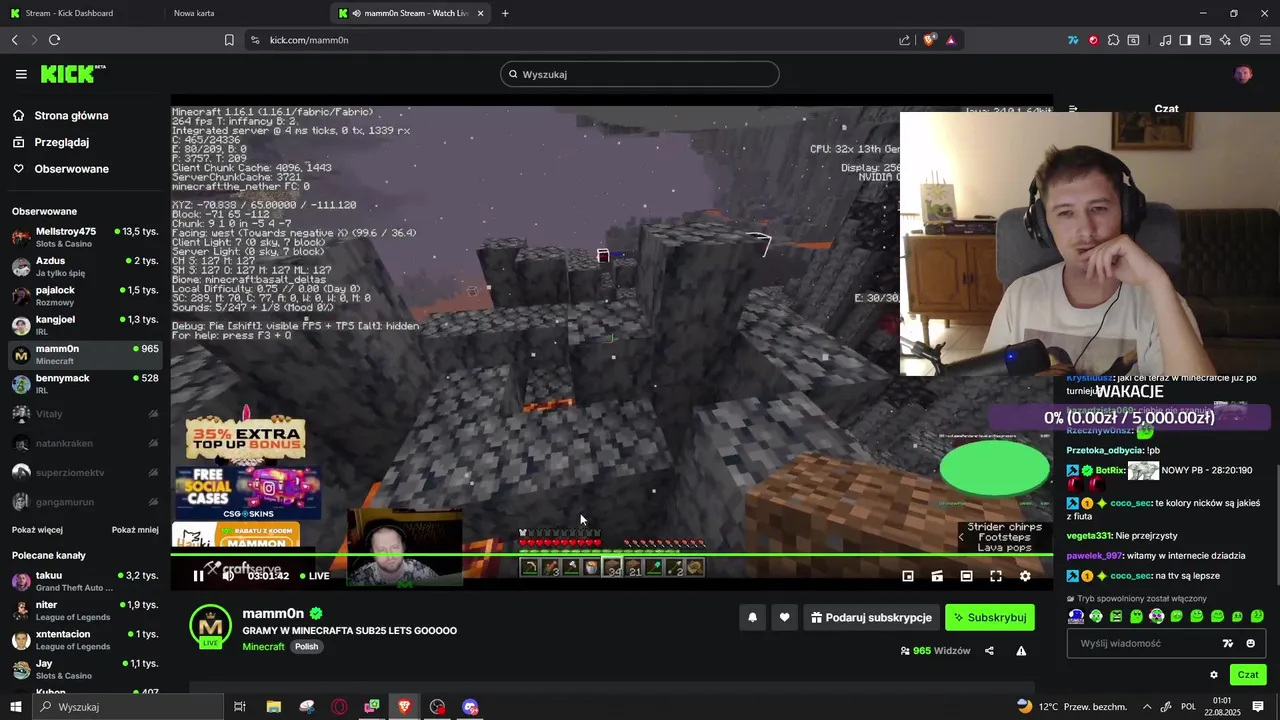Mute the stream volume
1280x720 pixels.
pos(228,576)
